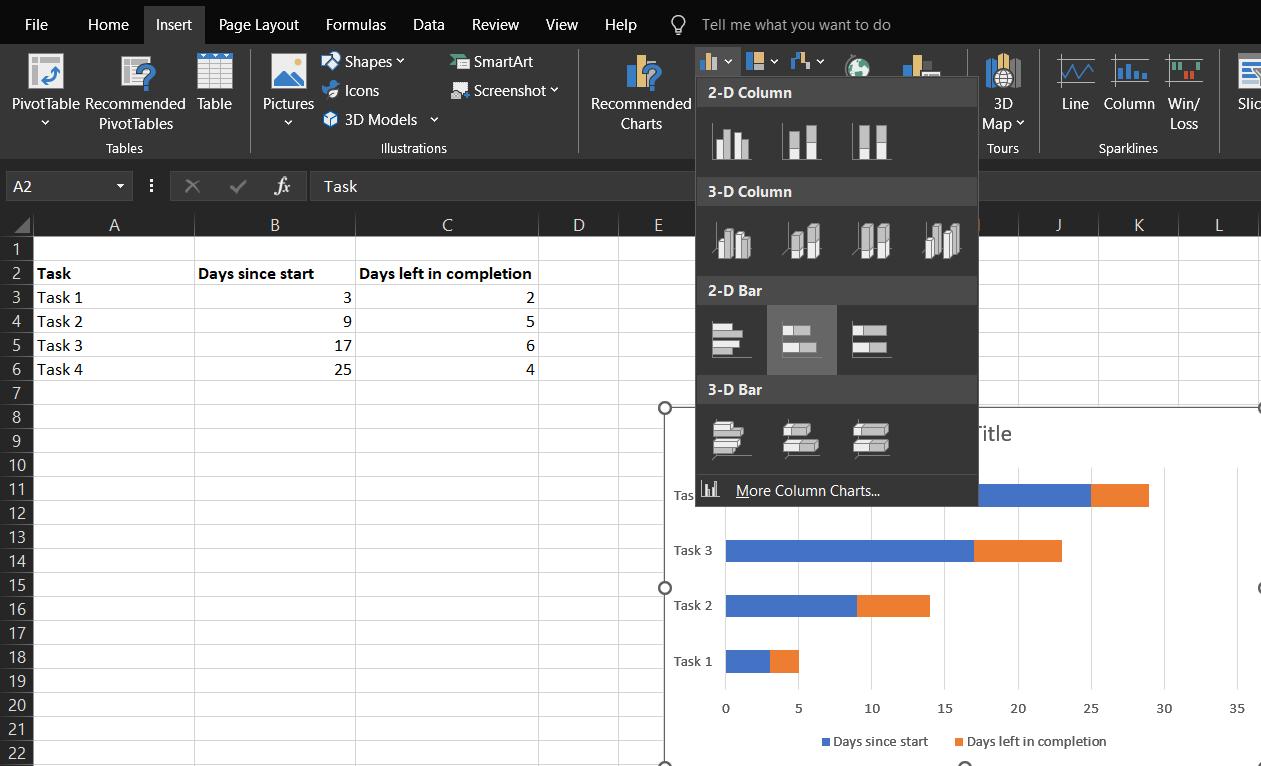1261x766 pixels.
Task: Open the Shapes dropdown
Action: (x=401, y=61)
